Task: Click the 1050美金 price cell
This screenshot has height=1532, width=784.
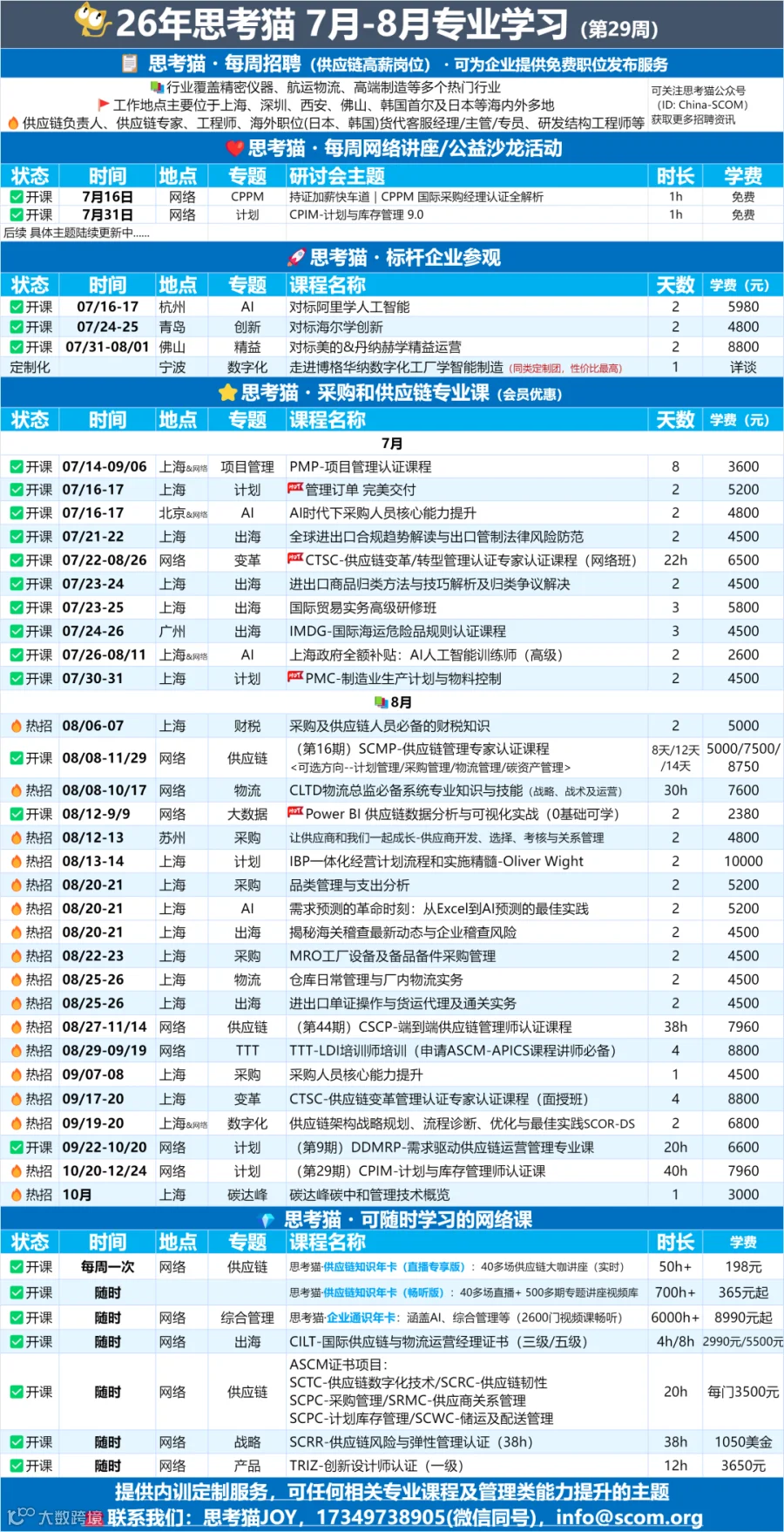Action: click(x=743, y=1442)
